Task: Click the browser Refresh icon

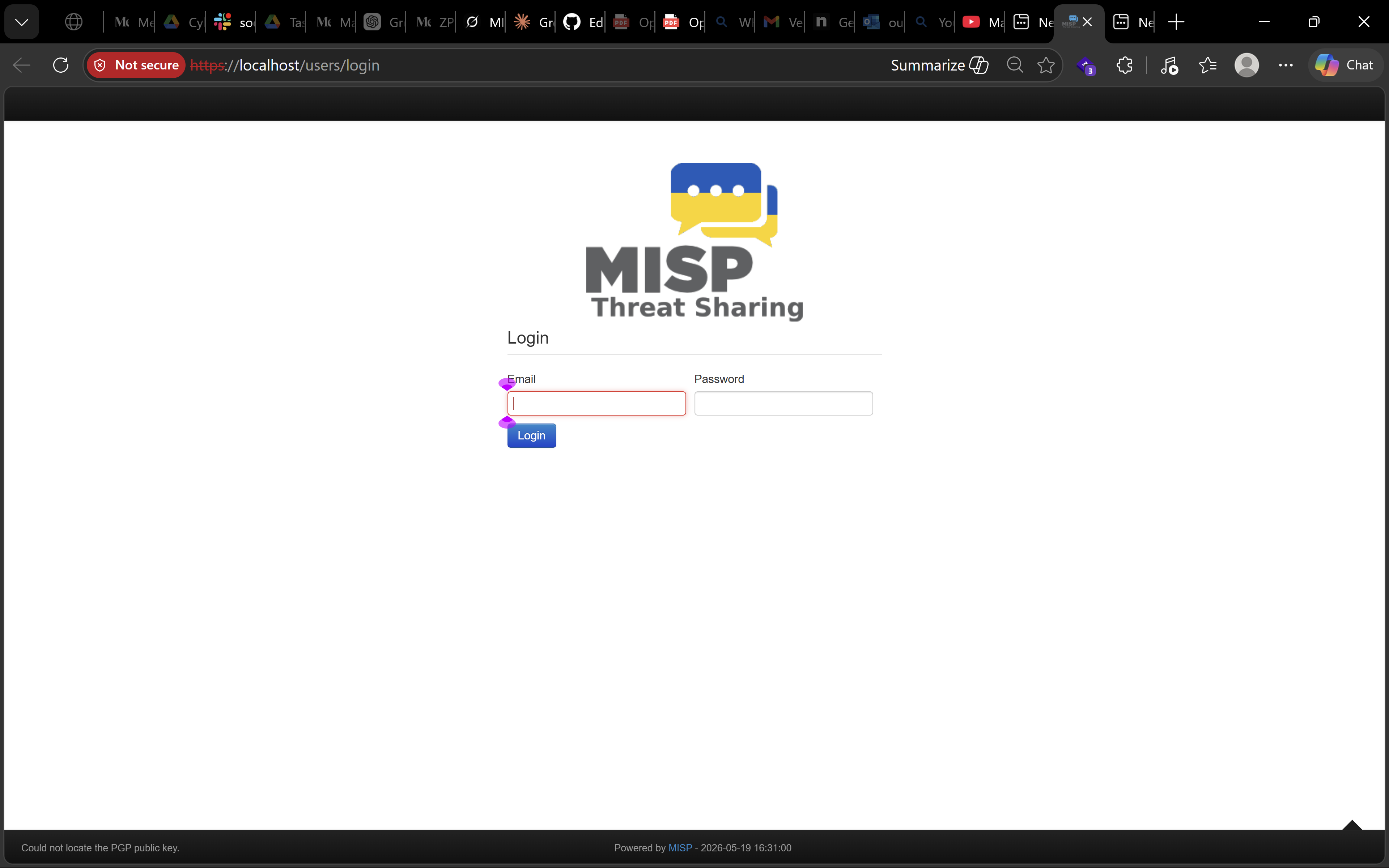Action: [x=61, y=65]
